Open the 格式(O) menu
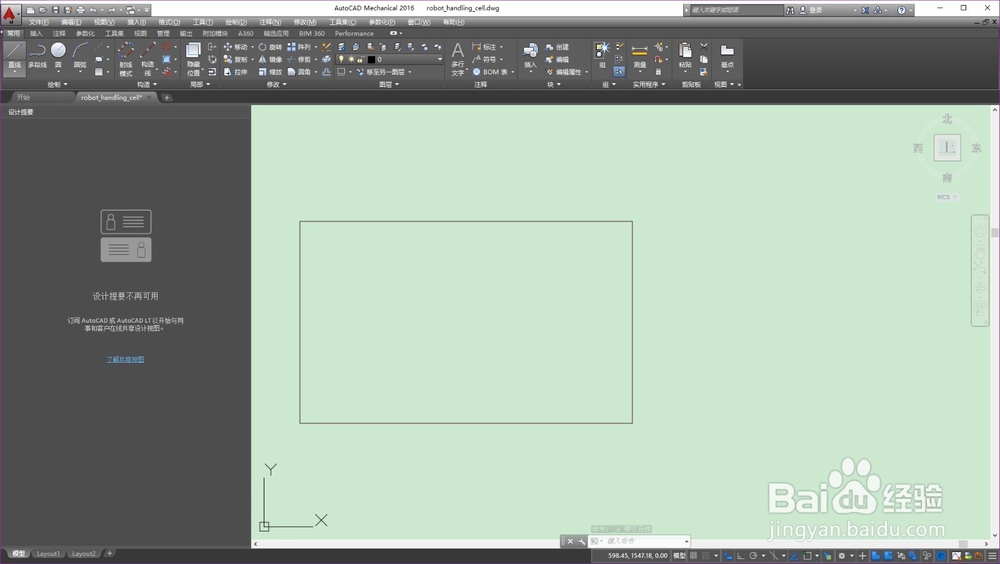1000x564 pixels. [x=169, y=22]
